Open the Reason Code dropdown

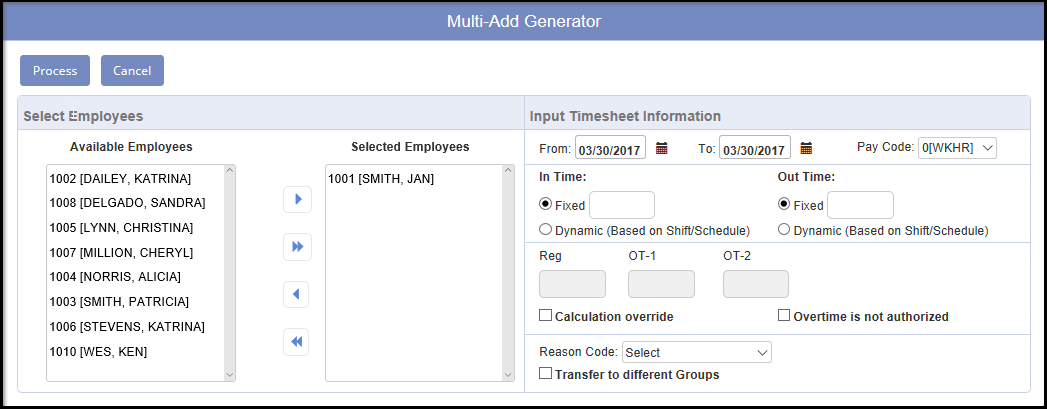point(696,352)
